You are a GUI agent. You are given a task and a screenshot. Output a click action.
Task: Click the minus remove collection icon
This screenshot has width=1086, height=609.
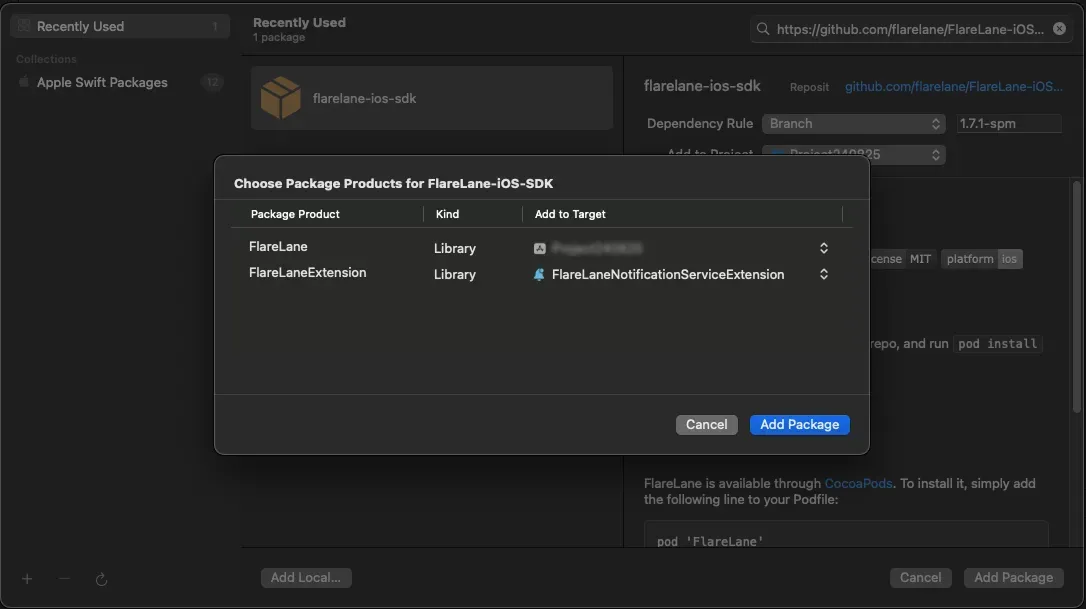coord(64,579)
